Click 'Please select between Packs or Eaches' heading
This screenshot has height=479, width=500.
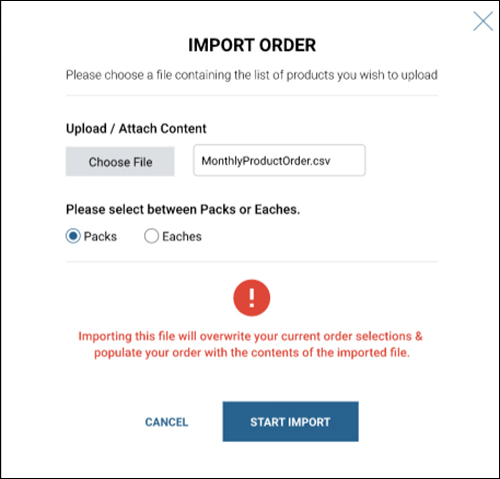coord(183,209)
